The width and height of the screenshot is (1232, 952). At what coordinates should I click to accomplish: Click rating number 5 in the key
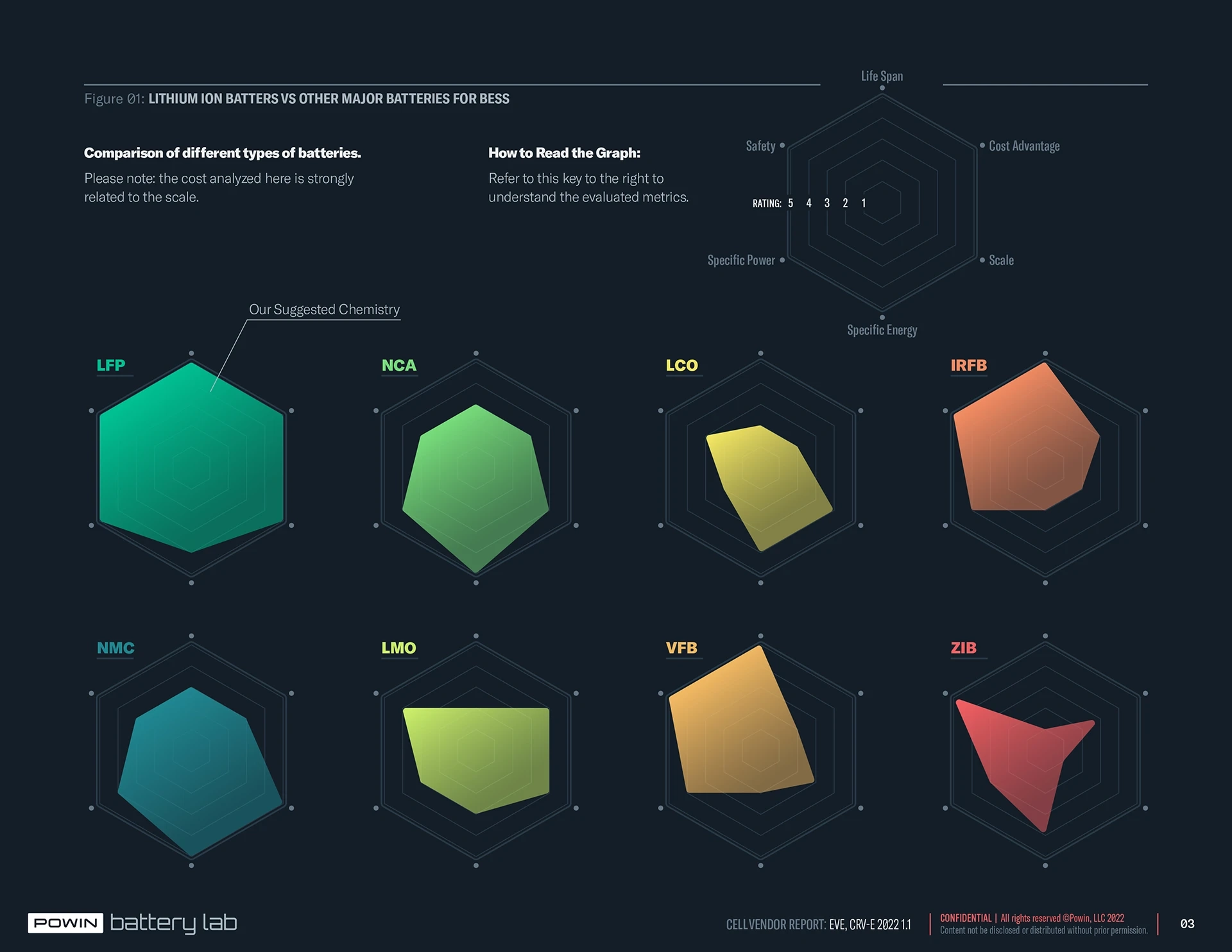pyautogui.click(x=791, y=203)
